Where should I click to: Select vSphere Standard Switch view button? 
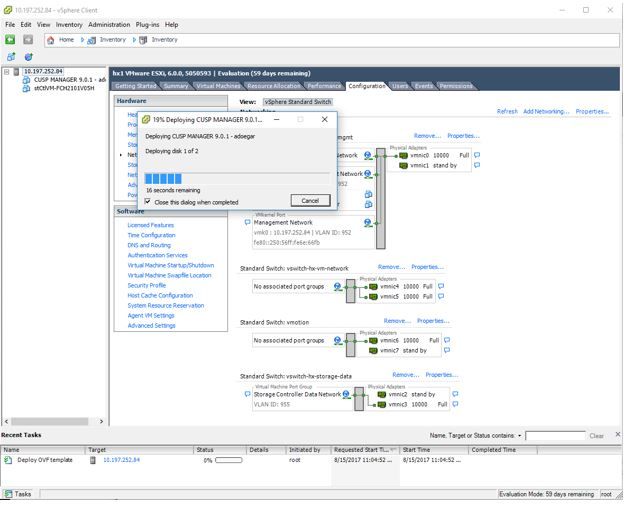pyautogui.click(x=298, y=102)
